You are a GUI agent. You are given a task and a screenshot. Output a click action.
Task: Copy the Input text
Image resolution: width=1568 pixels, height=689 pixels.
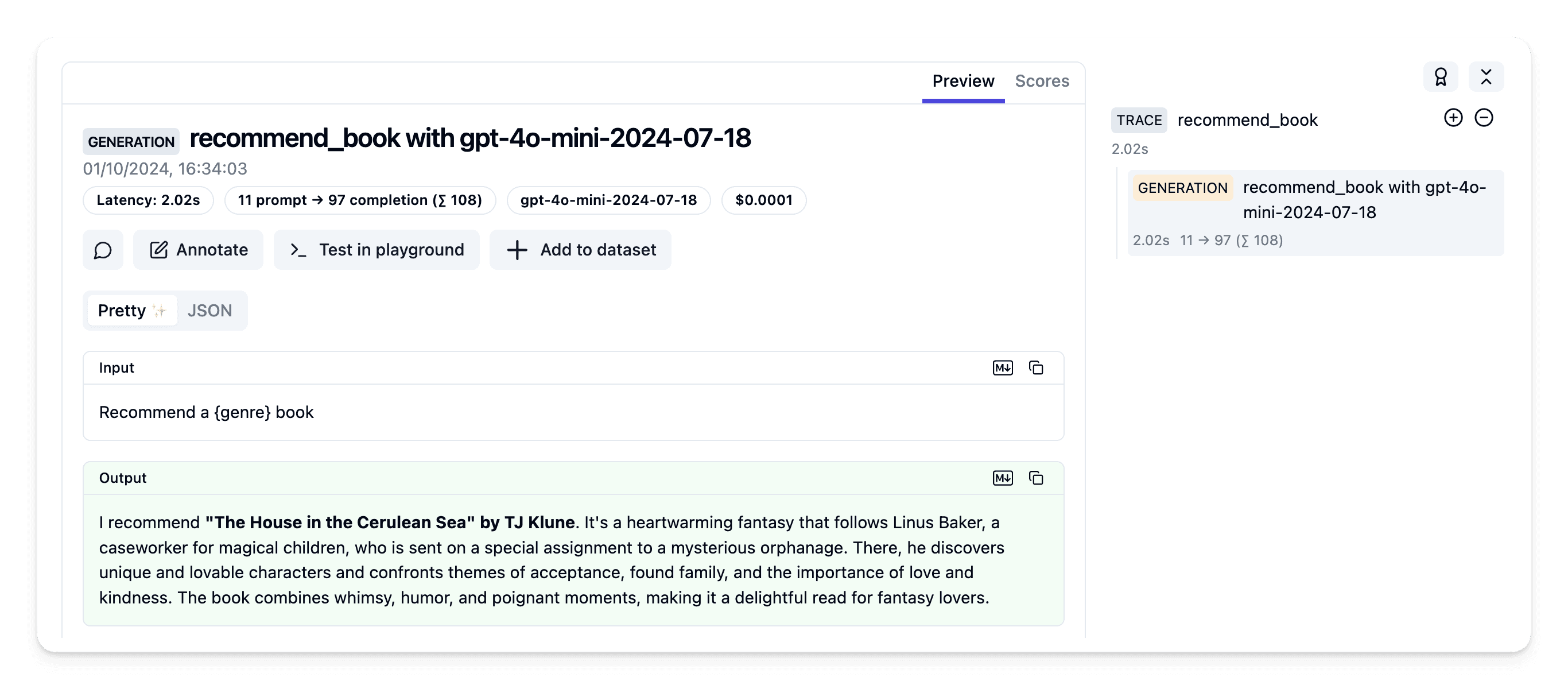[1035, 368]
